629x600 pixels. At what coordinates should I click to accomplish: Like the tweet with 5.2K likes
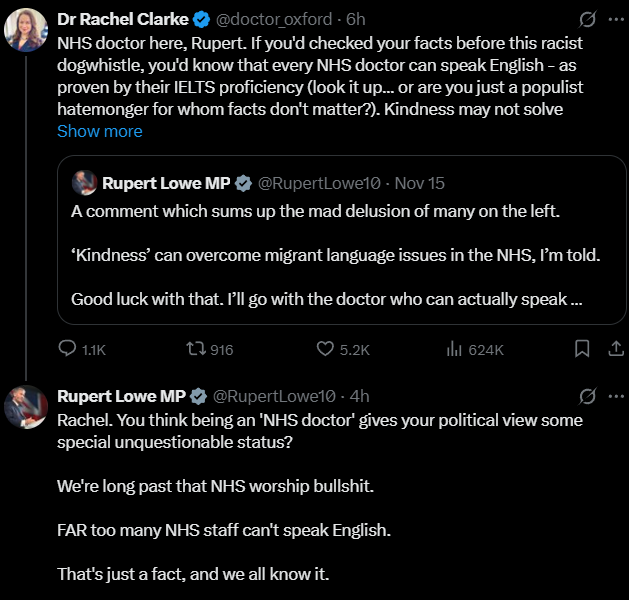click(x=326, y=349)
